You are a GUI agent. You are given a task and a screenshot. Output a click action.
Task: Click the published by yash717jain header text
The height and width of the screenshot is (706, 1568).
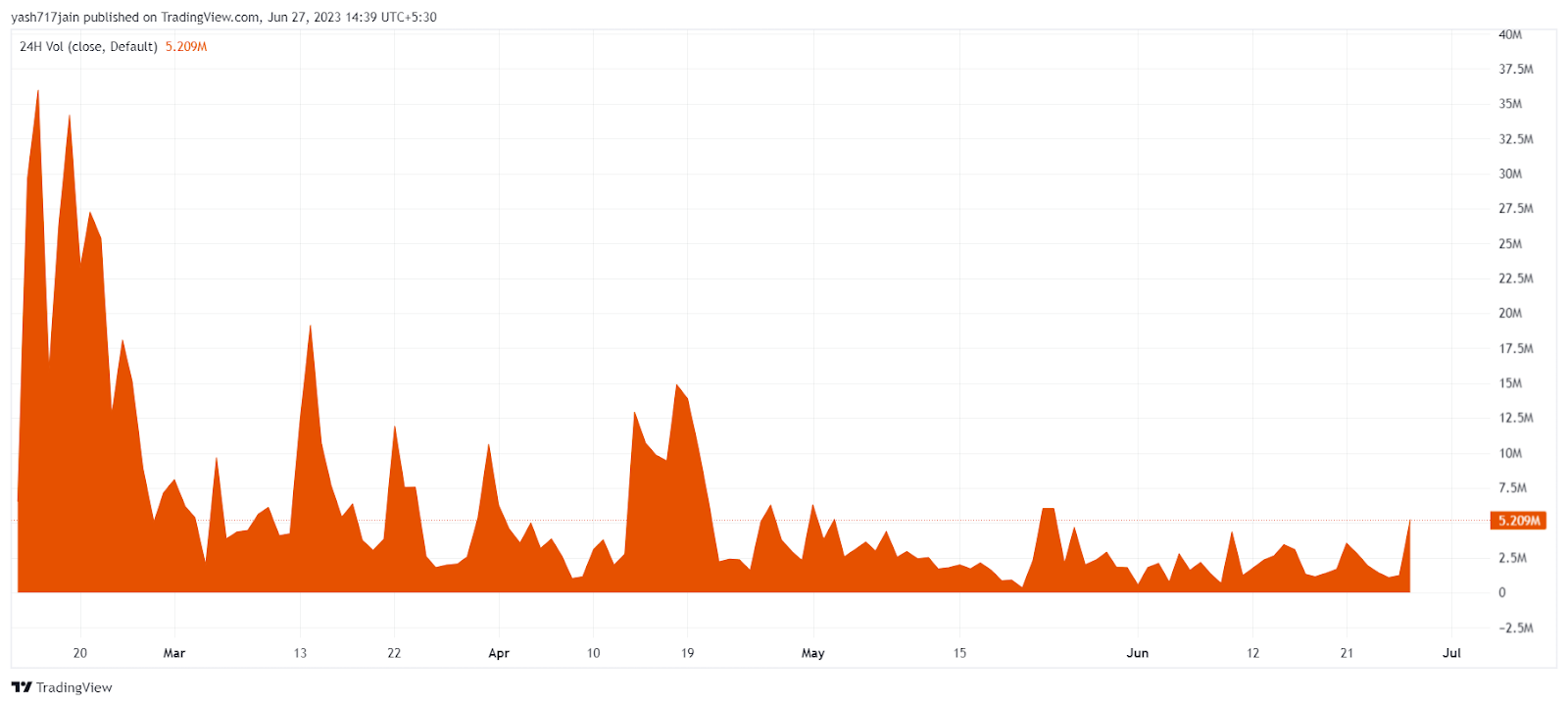[224, 17]
